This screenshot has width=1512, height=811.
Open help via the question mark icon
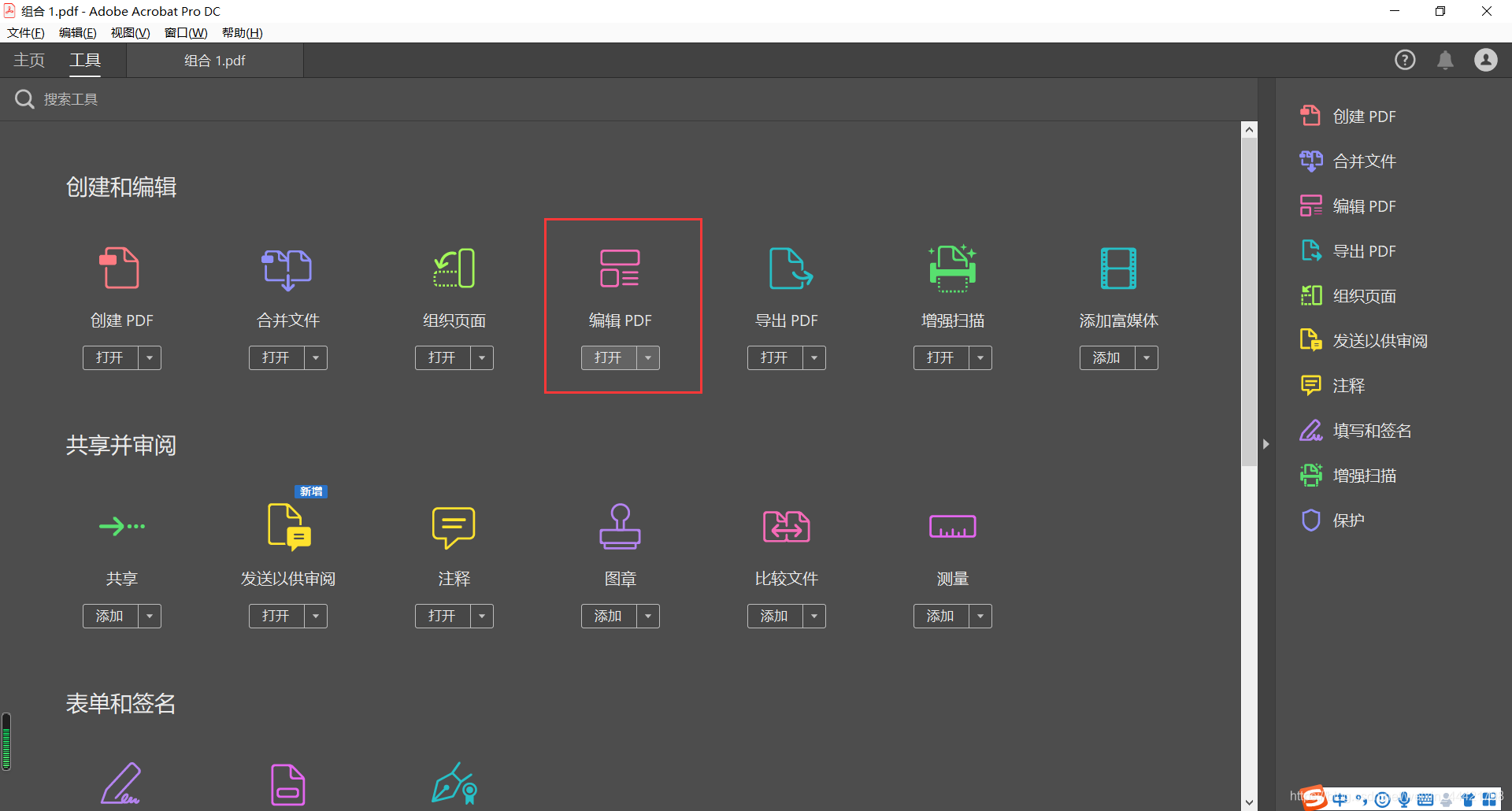1405,60
